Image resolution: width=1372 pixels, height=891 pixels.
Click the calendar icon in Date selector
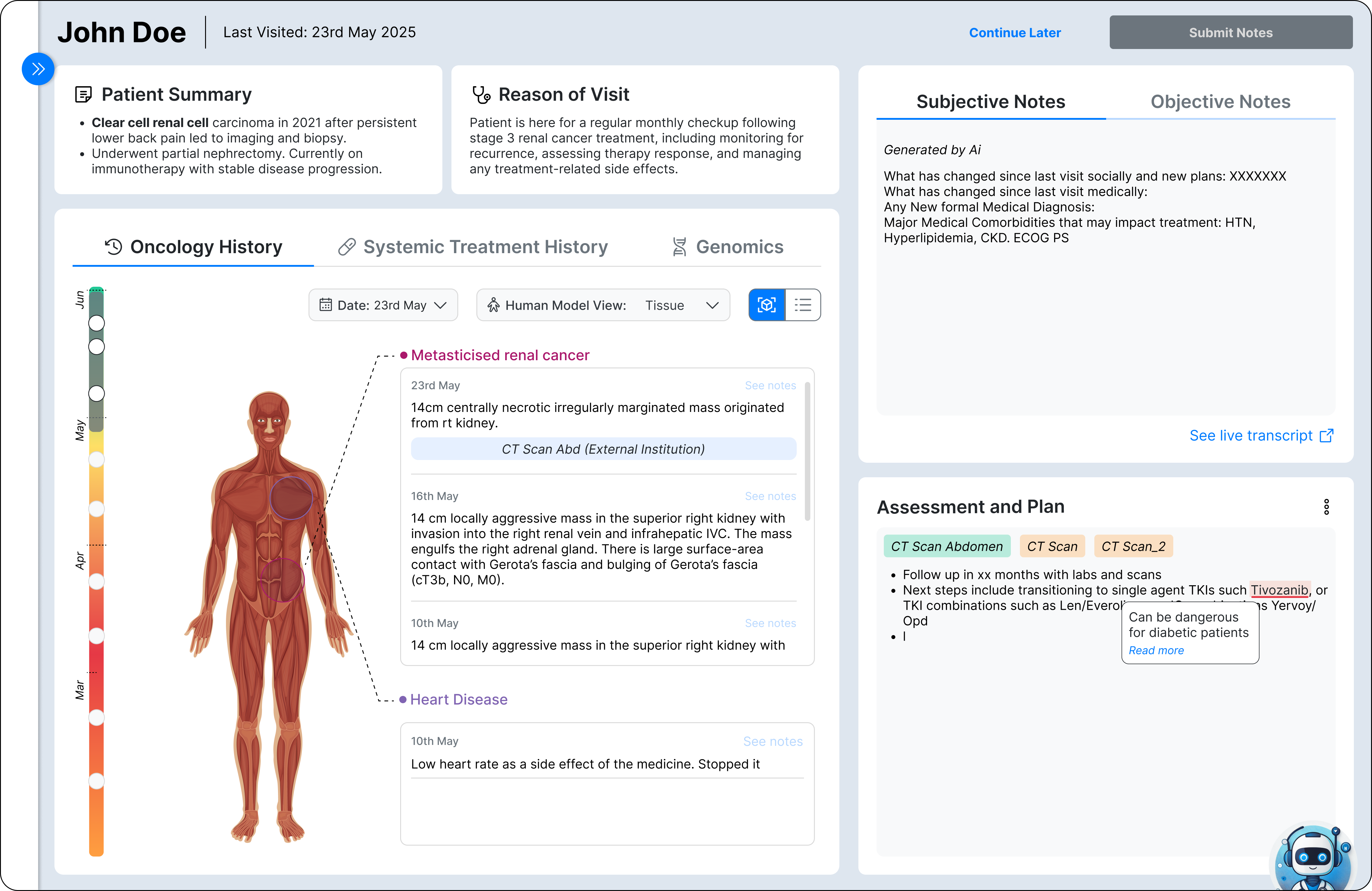325,305
